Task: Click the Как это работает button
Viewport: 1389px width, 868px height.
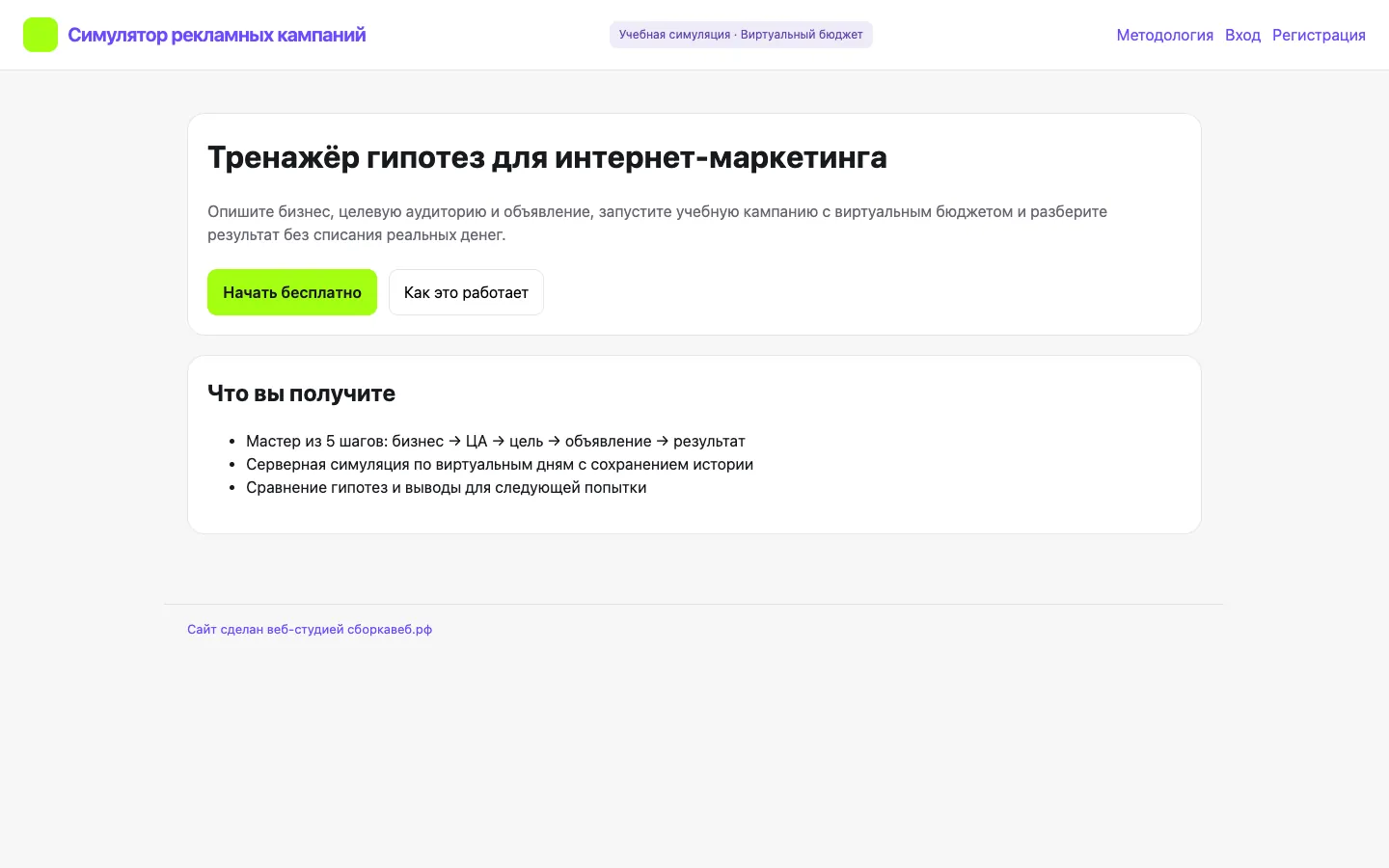Action: point(466,292)
